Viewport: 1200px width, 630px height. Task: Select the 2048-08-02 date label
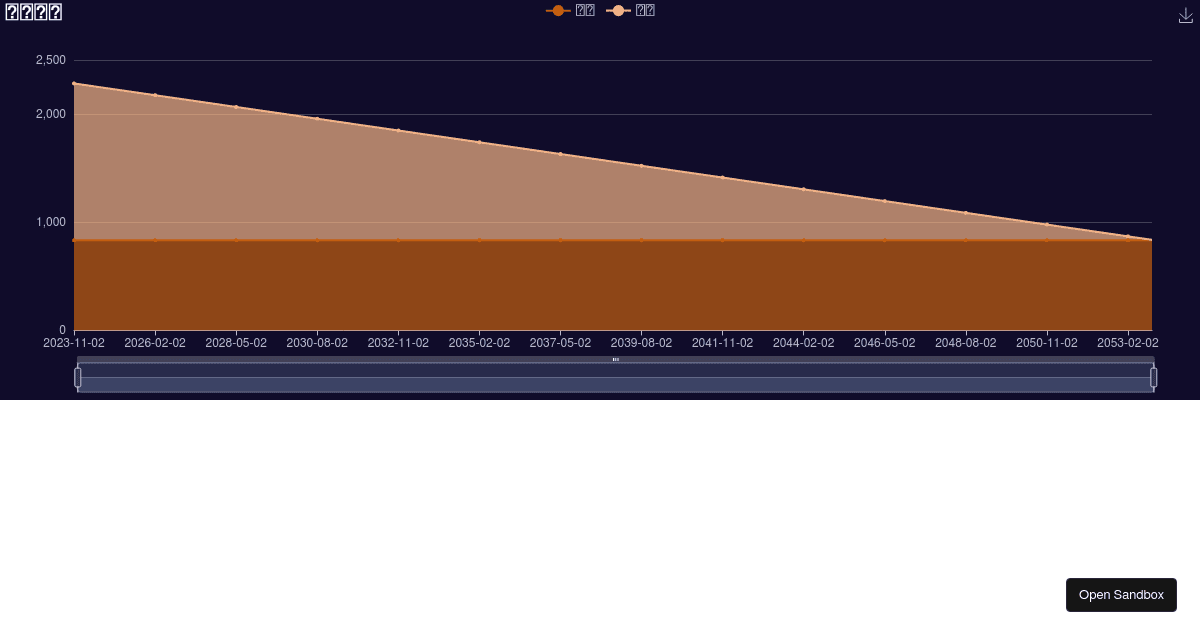tap(965, 342)
